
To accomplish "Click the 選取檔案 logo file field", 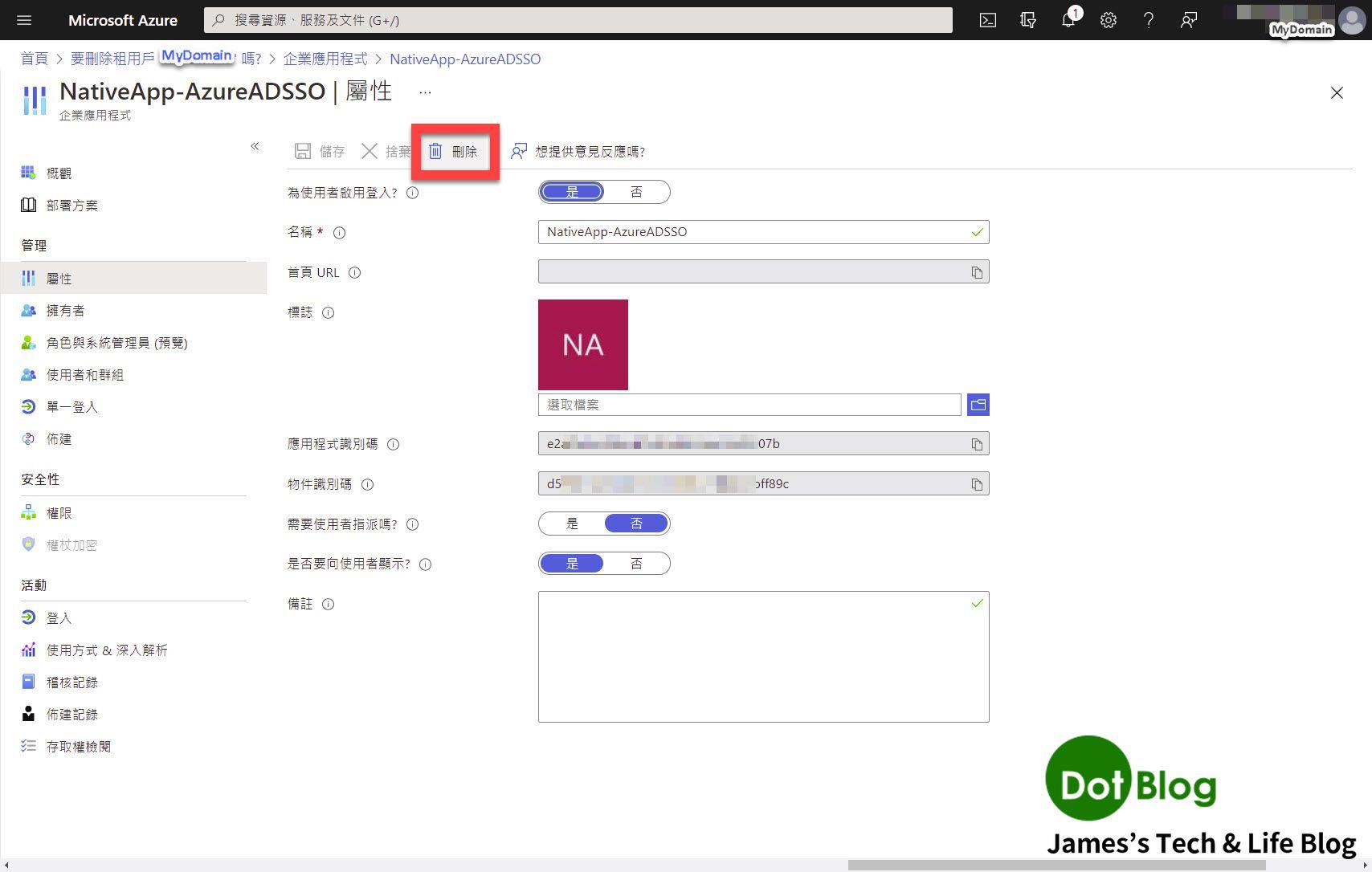I will [749, 405].
